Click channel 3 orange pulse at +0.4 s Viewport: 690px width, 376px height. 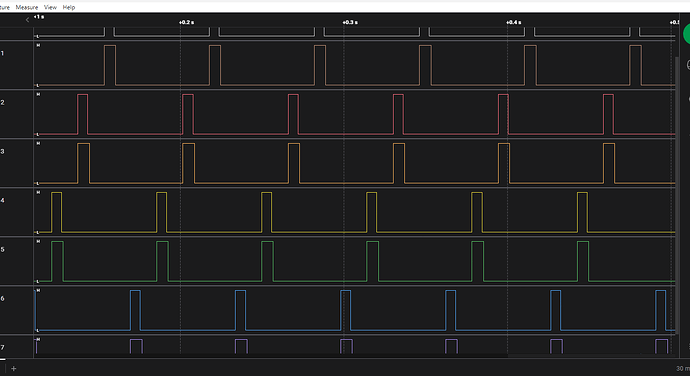[504, 163]
